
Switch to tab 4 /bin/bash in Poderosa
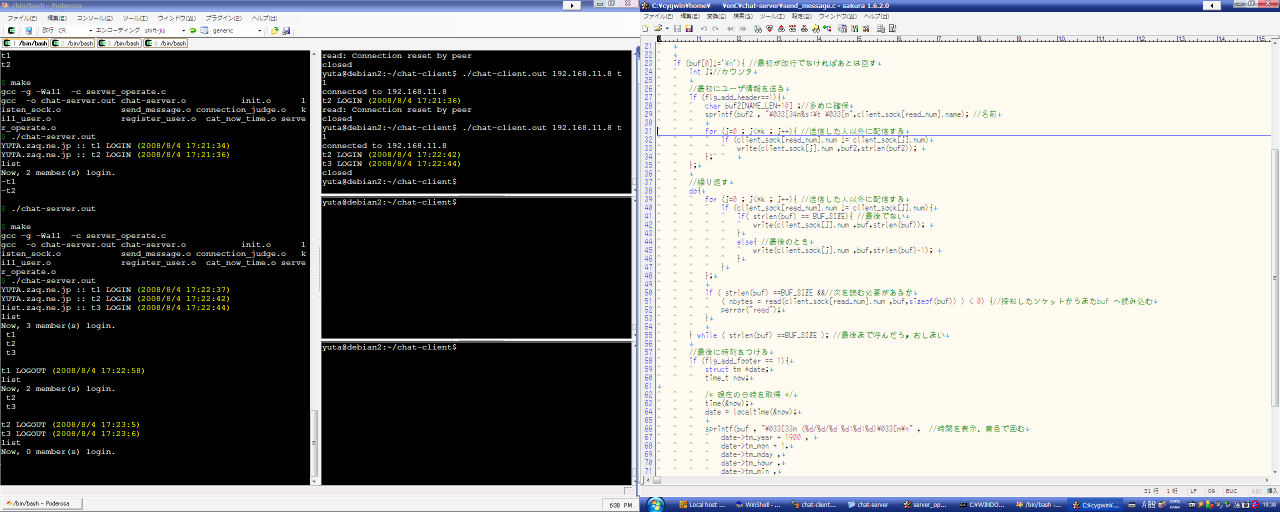click(x=166, y=43)
